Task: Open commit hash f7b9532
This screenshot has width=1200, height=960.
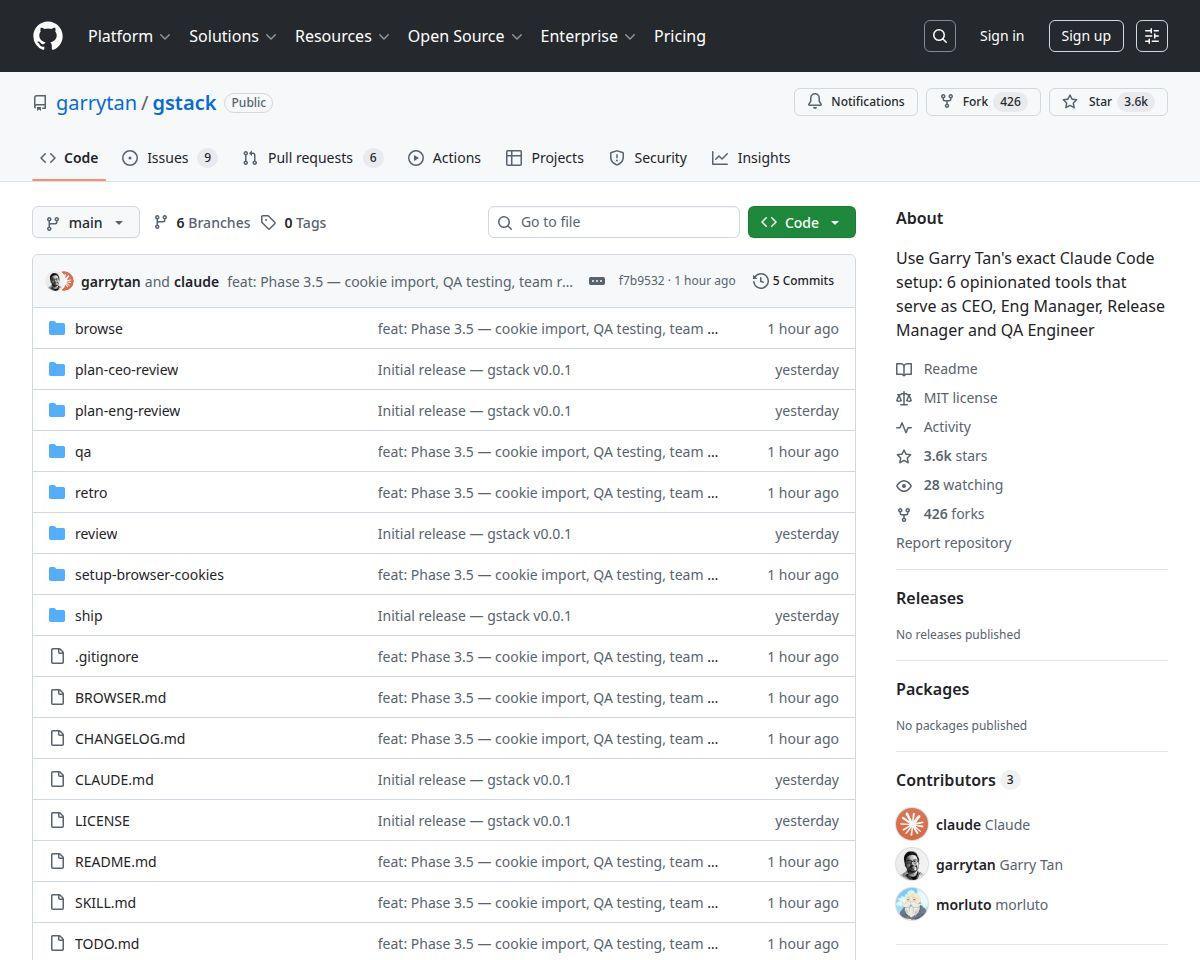Action: click(x=641, y=281)
